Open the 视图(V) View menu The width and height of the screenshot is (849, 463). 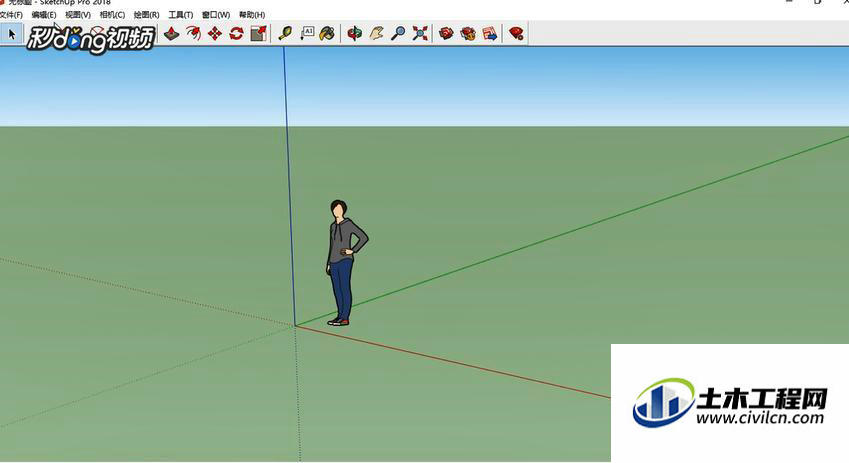click(78, 15)
